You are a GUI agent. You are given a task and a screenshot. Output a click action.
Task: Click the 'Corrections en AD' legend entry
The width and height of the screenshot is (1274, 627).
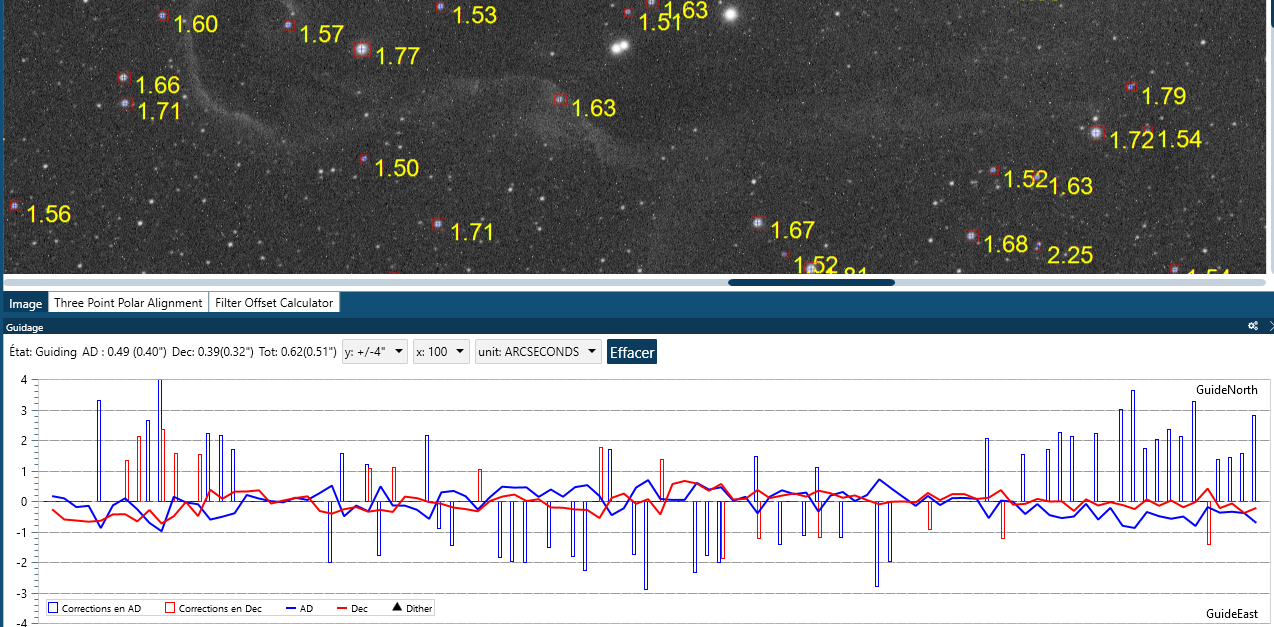tap(94, 608)
